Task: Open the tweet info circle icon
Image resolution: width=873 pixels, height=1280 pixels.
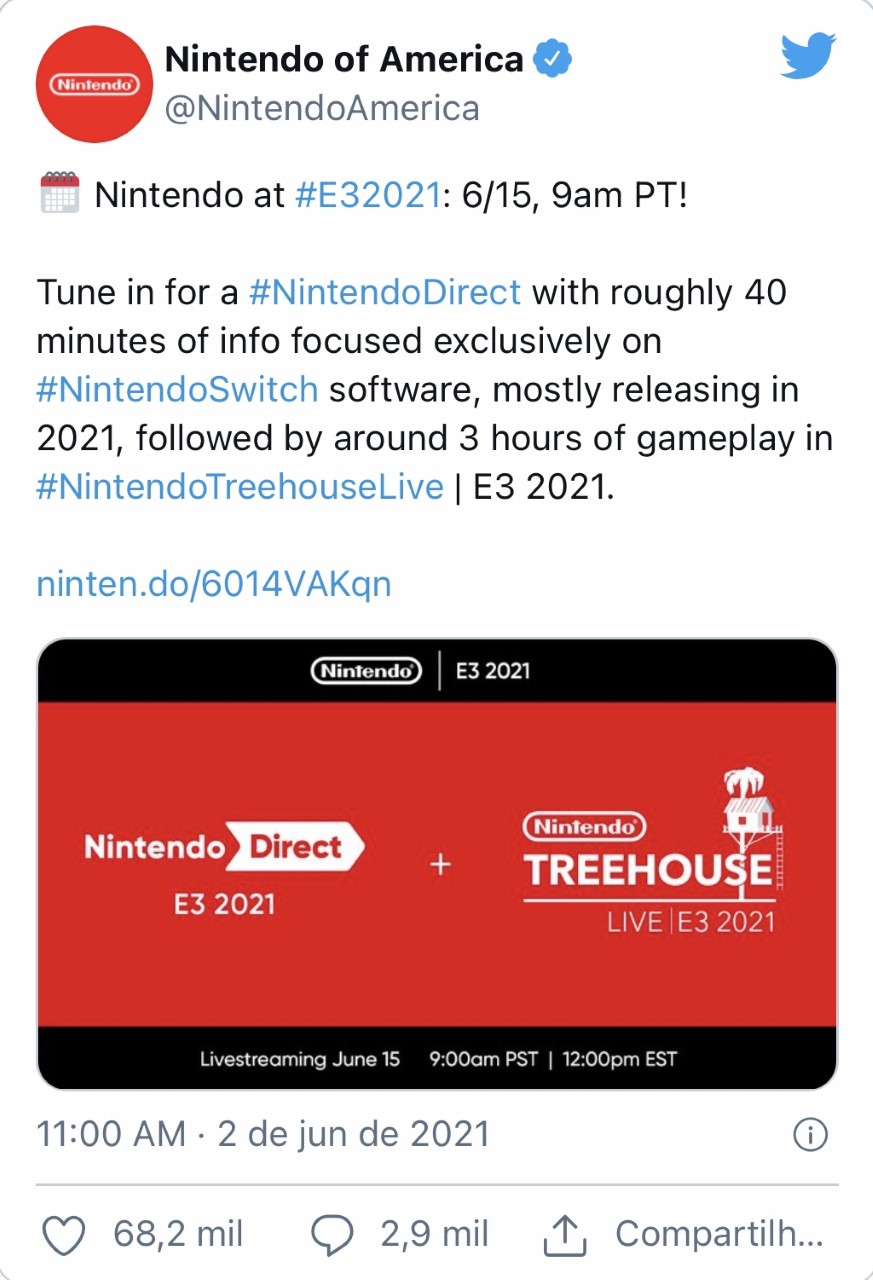Action: (x=809, y=1135)
